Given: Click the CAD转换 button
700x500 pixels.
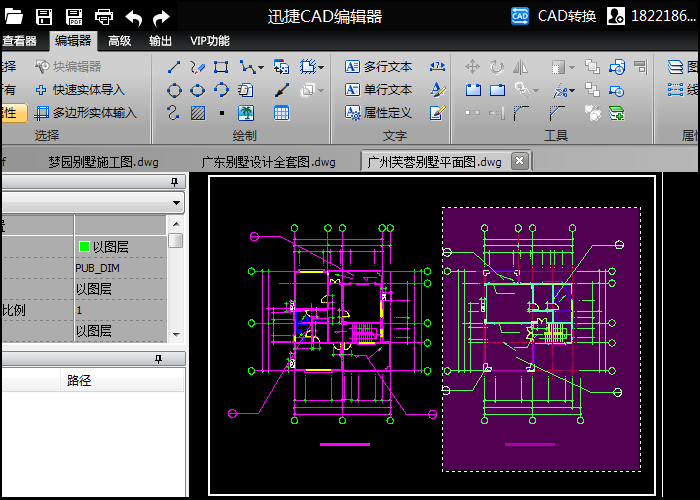Looking at the screenshot, I should tap(554, 17).
